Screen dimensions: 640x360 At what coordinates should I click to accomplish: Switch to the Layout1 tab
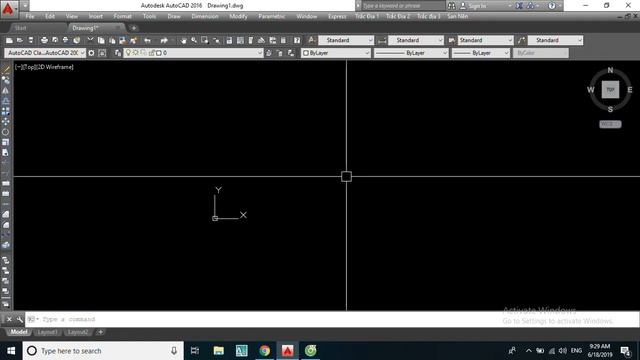(x=47, y=332)
